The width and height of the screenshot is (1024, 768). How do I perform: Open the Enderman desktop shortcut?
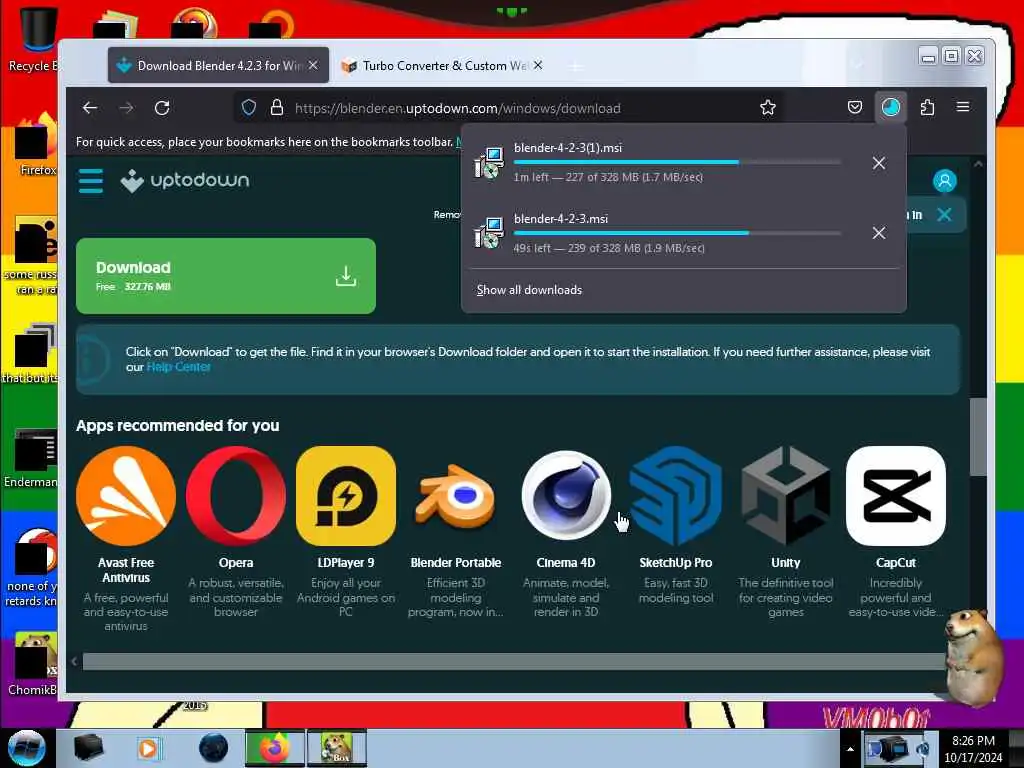point(31,458)
